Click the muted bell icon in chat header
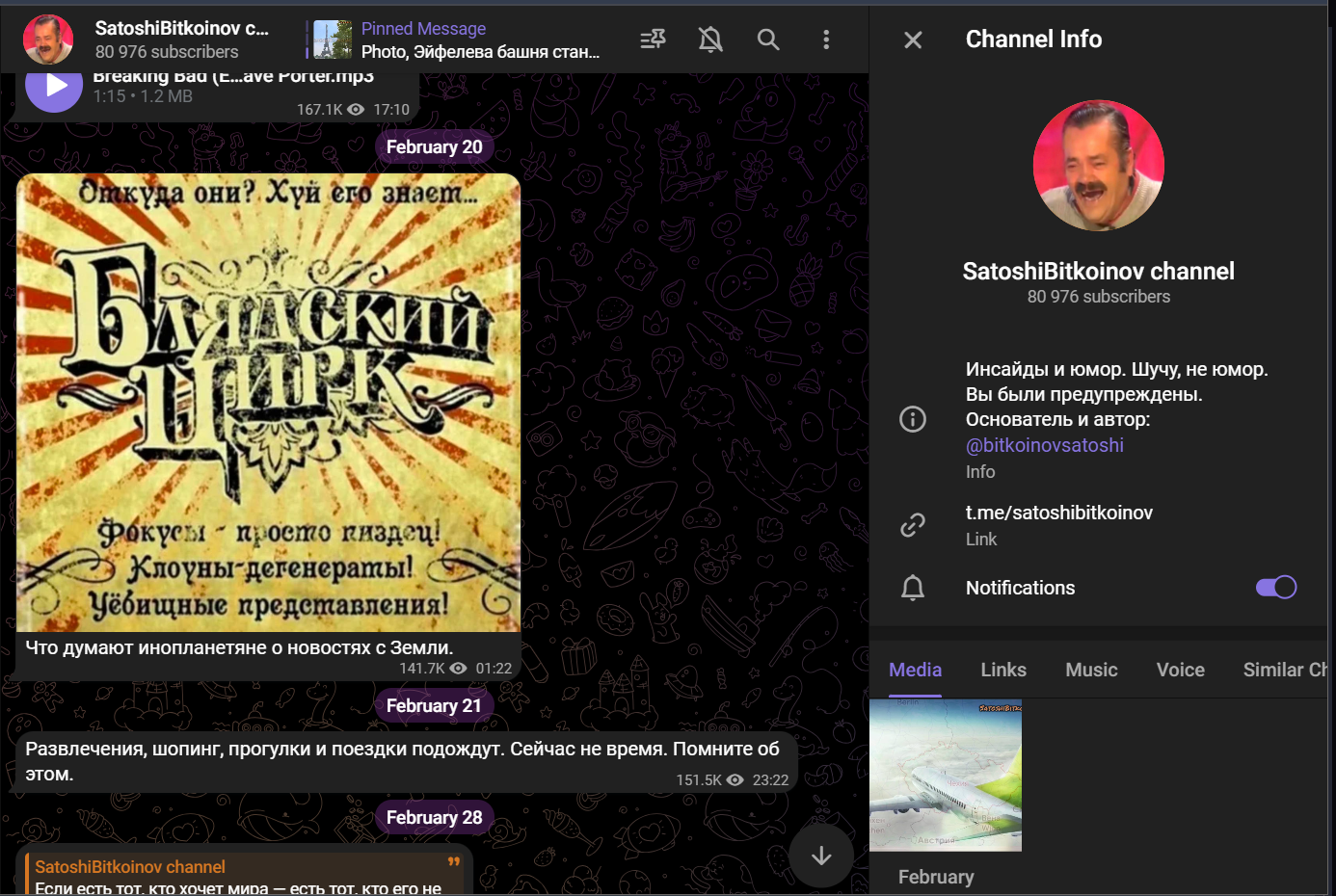Screen dimensions: 1336x896 point(710,40)
